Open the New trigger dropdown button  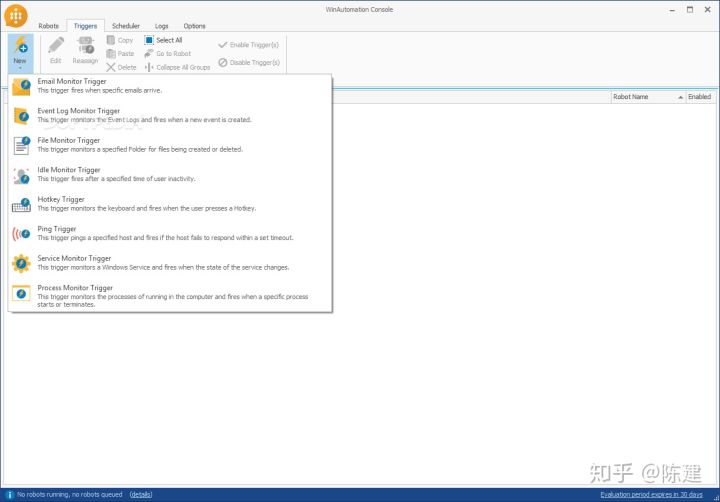point(20,52)
